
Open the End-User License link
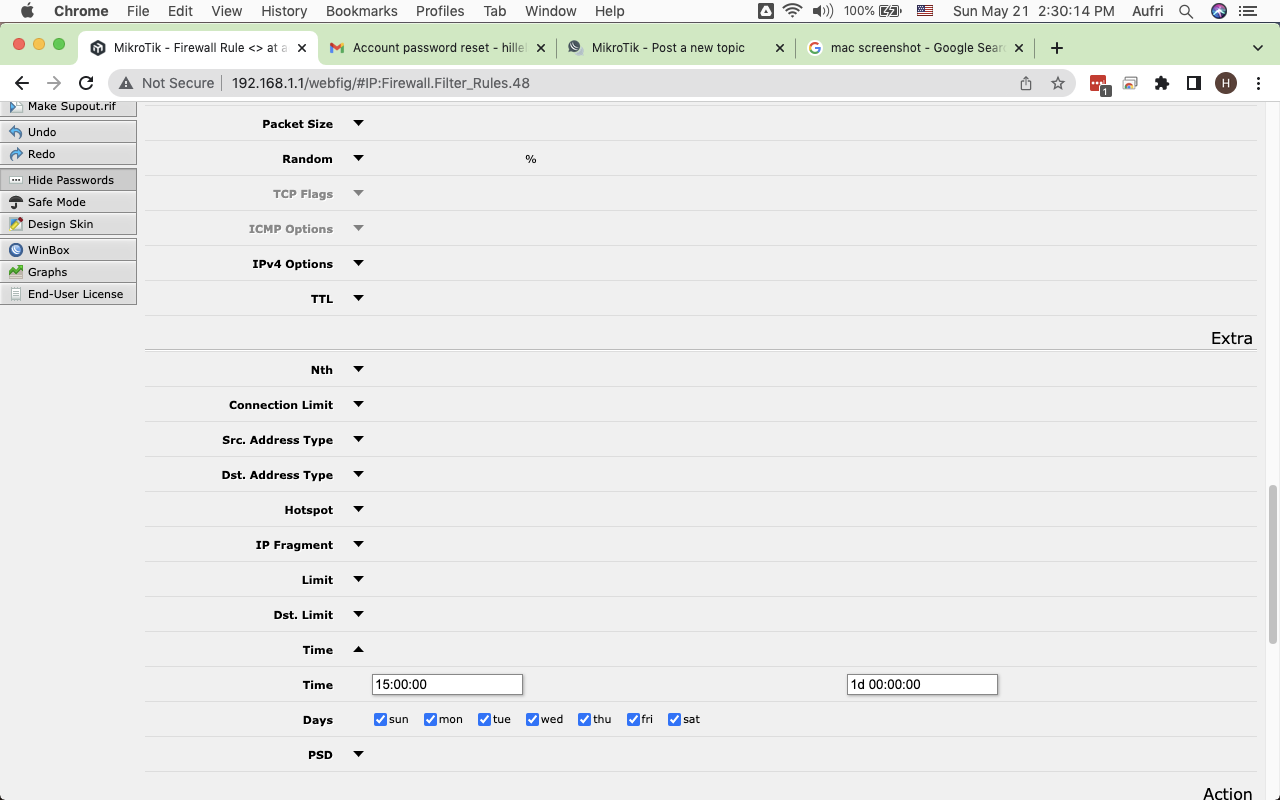75,294
